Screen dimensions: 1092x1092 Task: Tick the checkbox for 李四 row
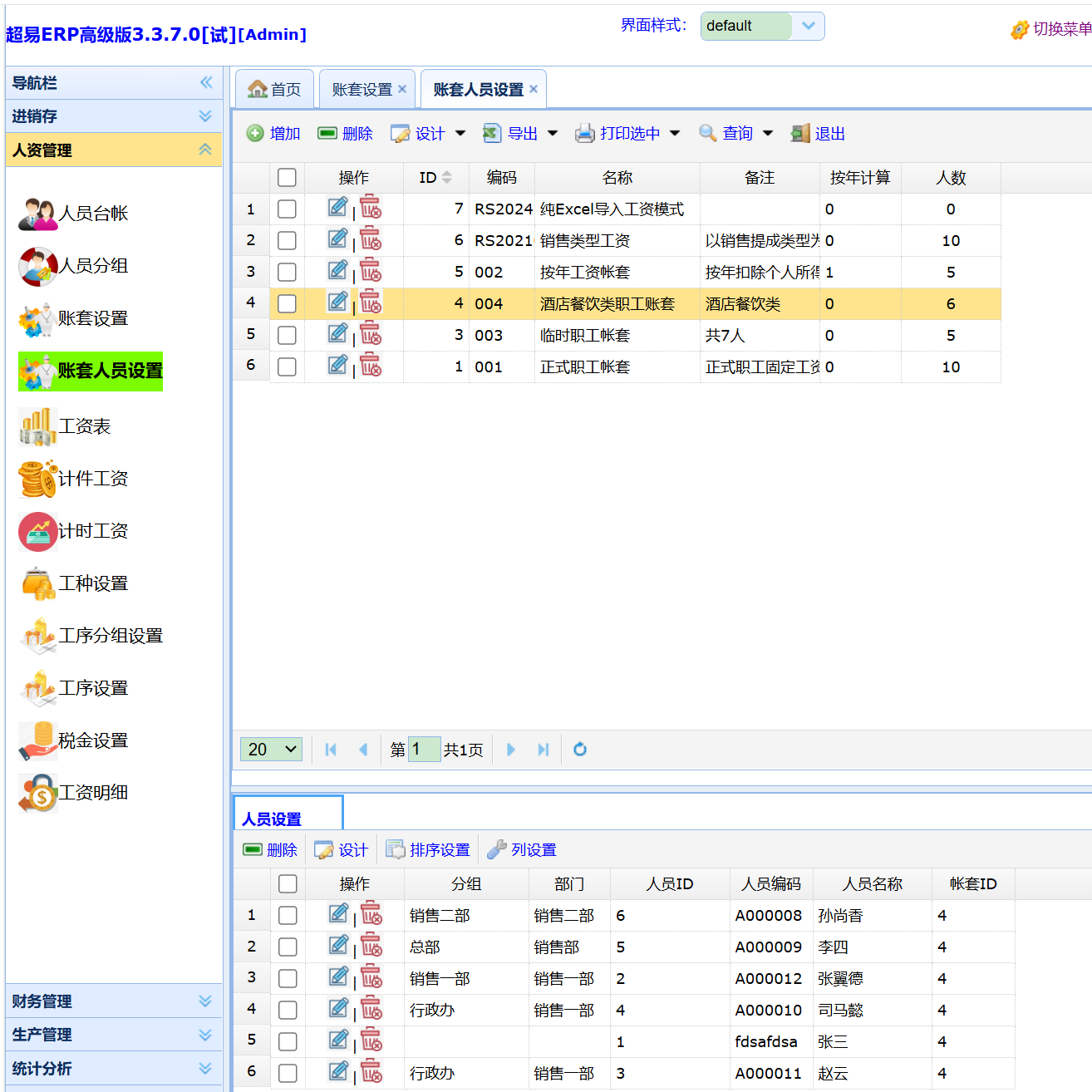pyautogui.click(x=288, y=947)
